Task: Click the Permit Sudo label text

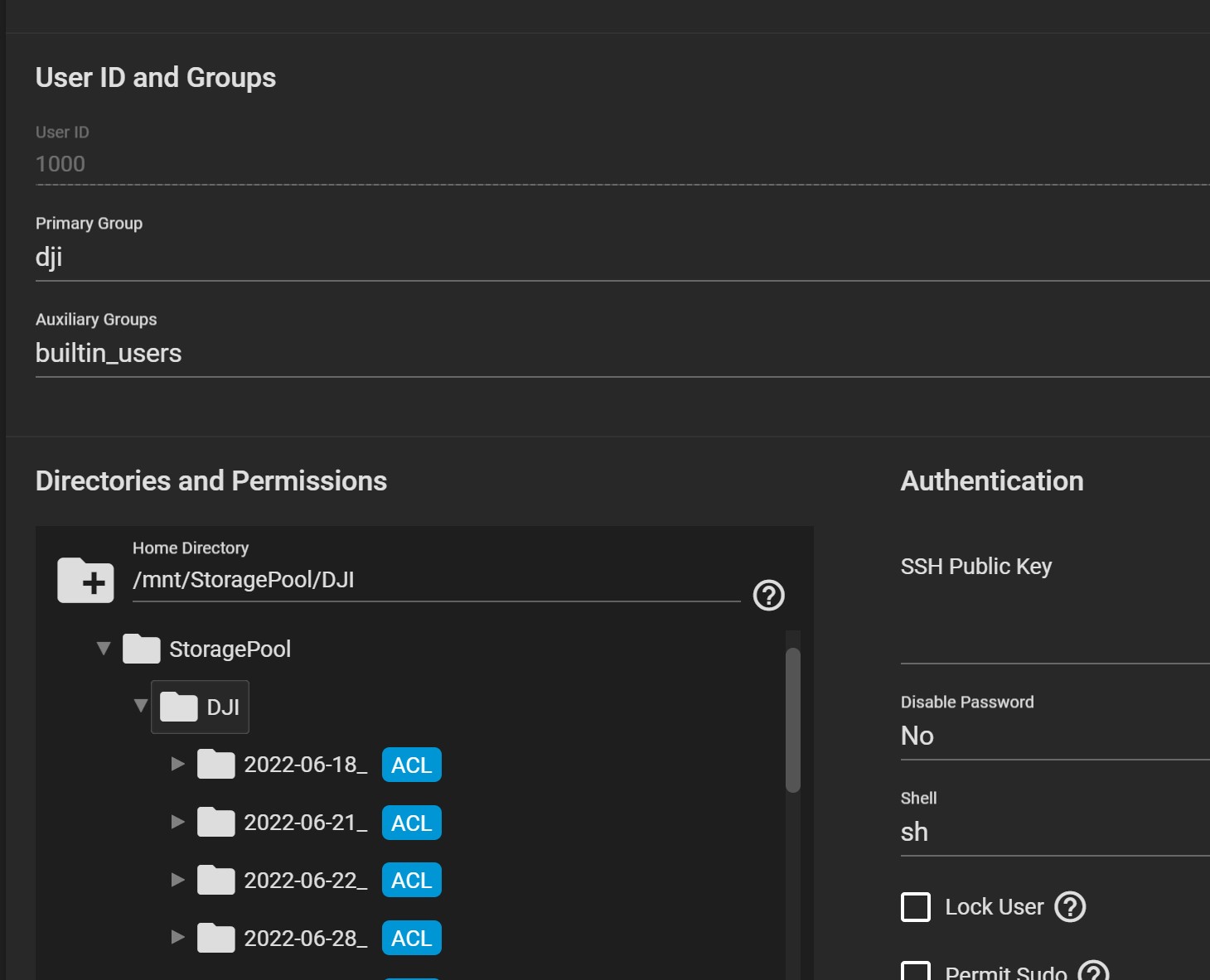Action: (1006, 973)
